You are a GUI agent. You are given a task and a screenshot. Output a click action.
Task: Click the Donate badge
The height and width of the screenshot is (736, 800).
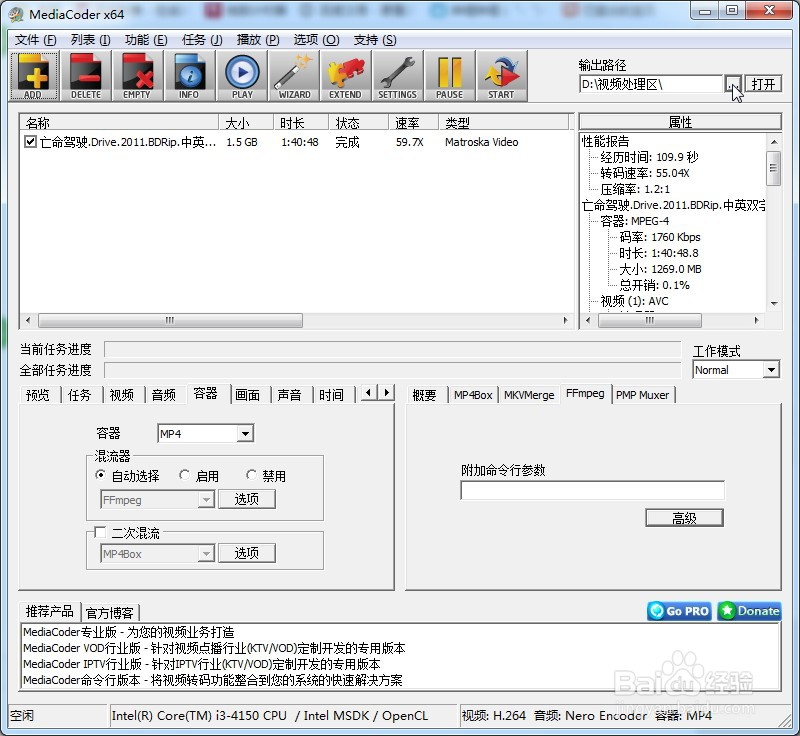click(x=749, y=611)
